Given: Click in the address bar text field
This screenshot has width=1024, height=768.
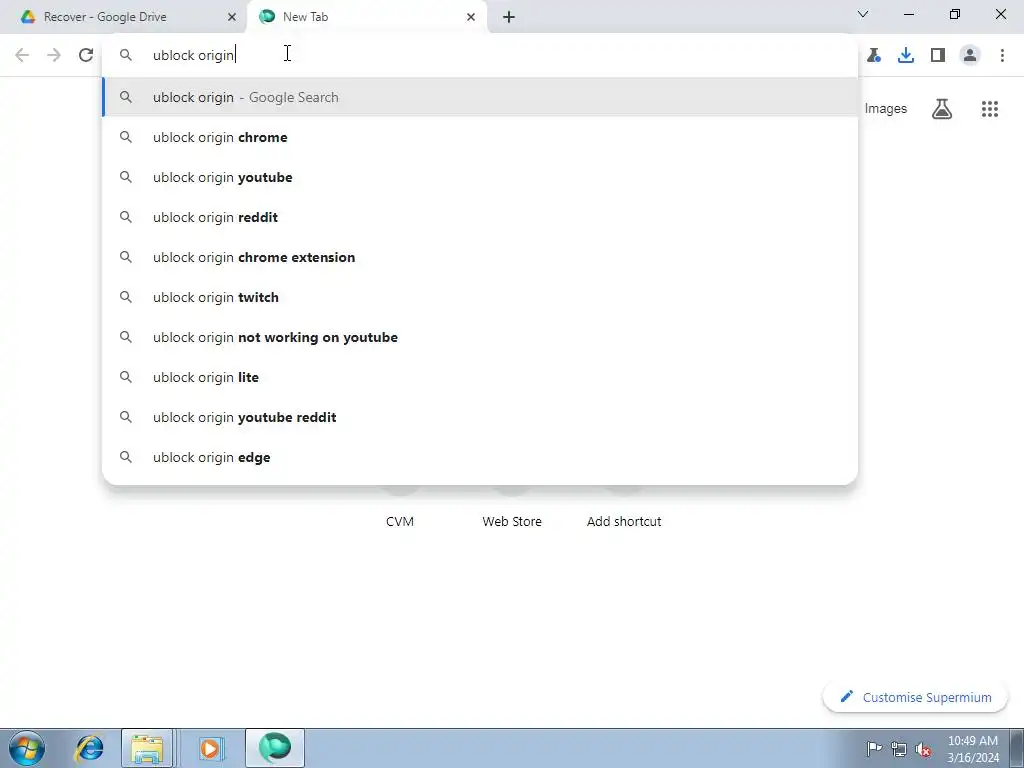Looking at the screenshot, I should (480, 55).
